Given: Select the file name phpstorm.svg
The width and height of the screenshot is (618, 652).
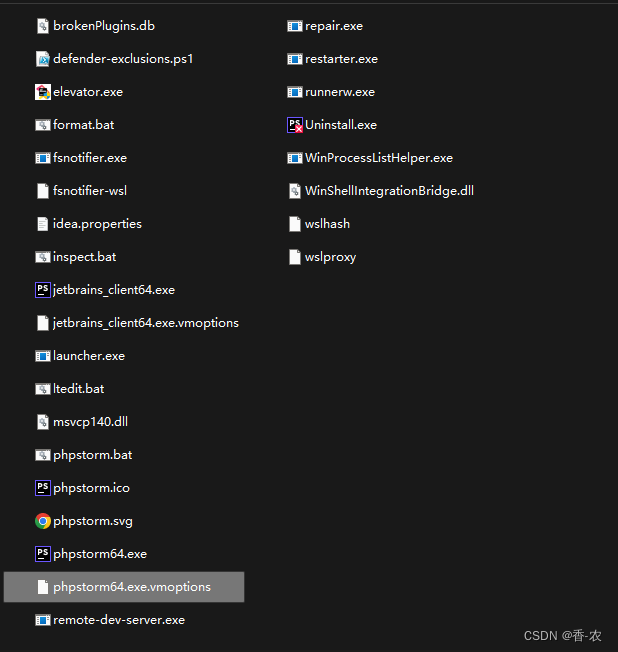Looking at the screenshot, I should (x=93, y=521).
